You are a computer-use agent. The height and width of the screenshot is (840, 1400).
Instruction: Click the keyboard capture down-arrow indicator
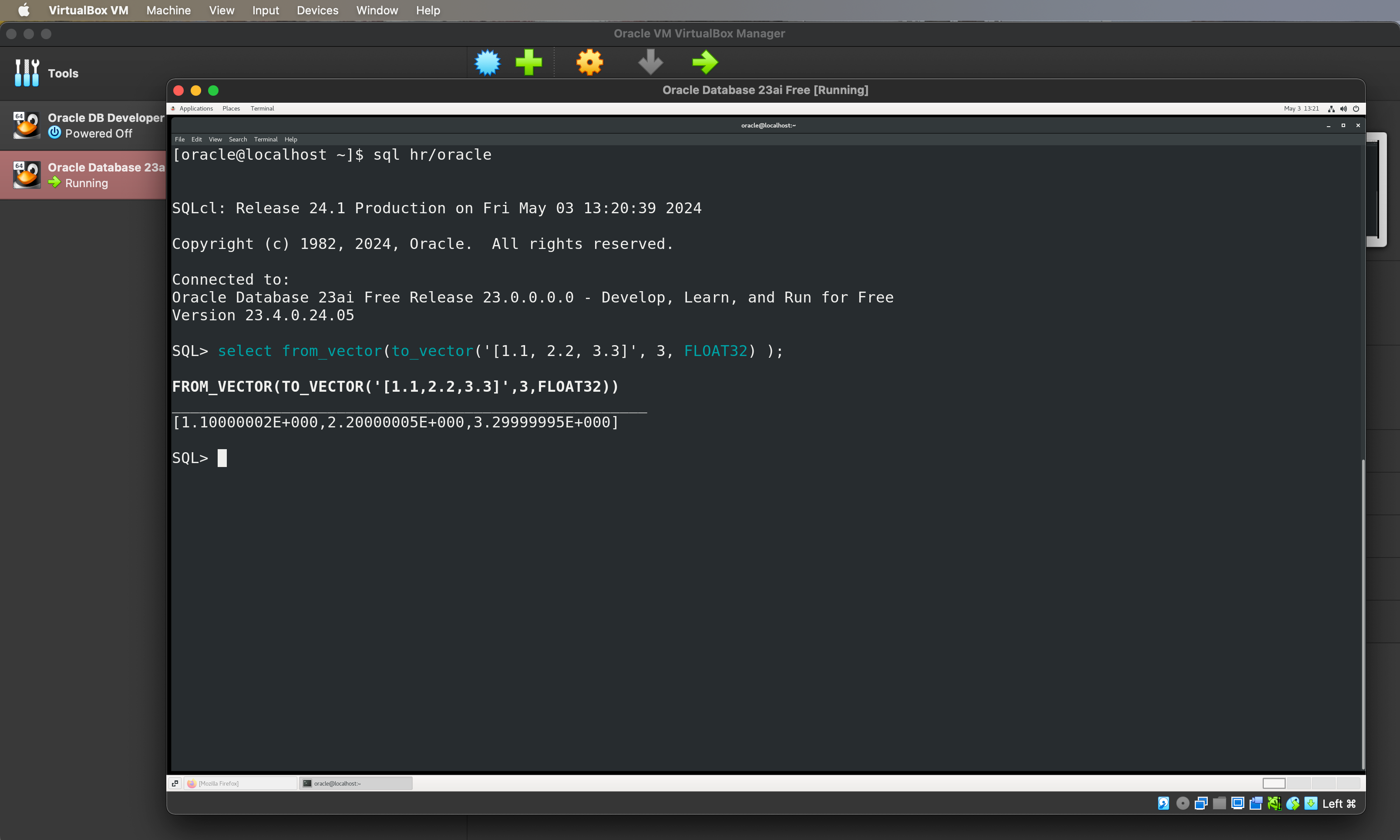click(x=1311, y=803)
